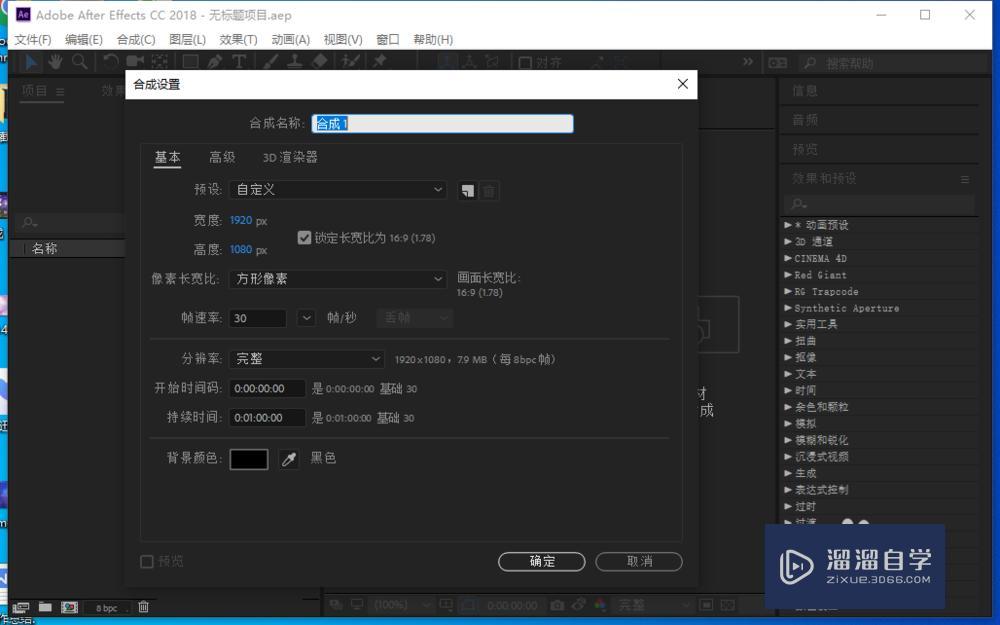Viewport: 1000px width, 625px height.
Task: Click the background color eyedropper
Action: pyautogui.click(x=289, y=459)
